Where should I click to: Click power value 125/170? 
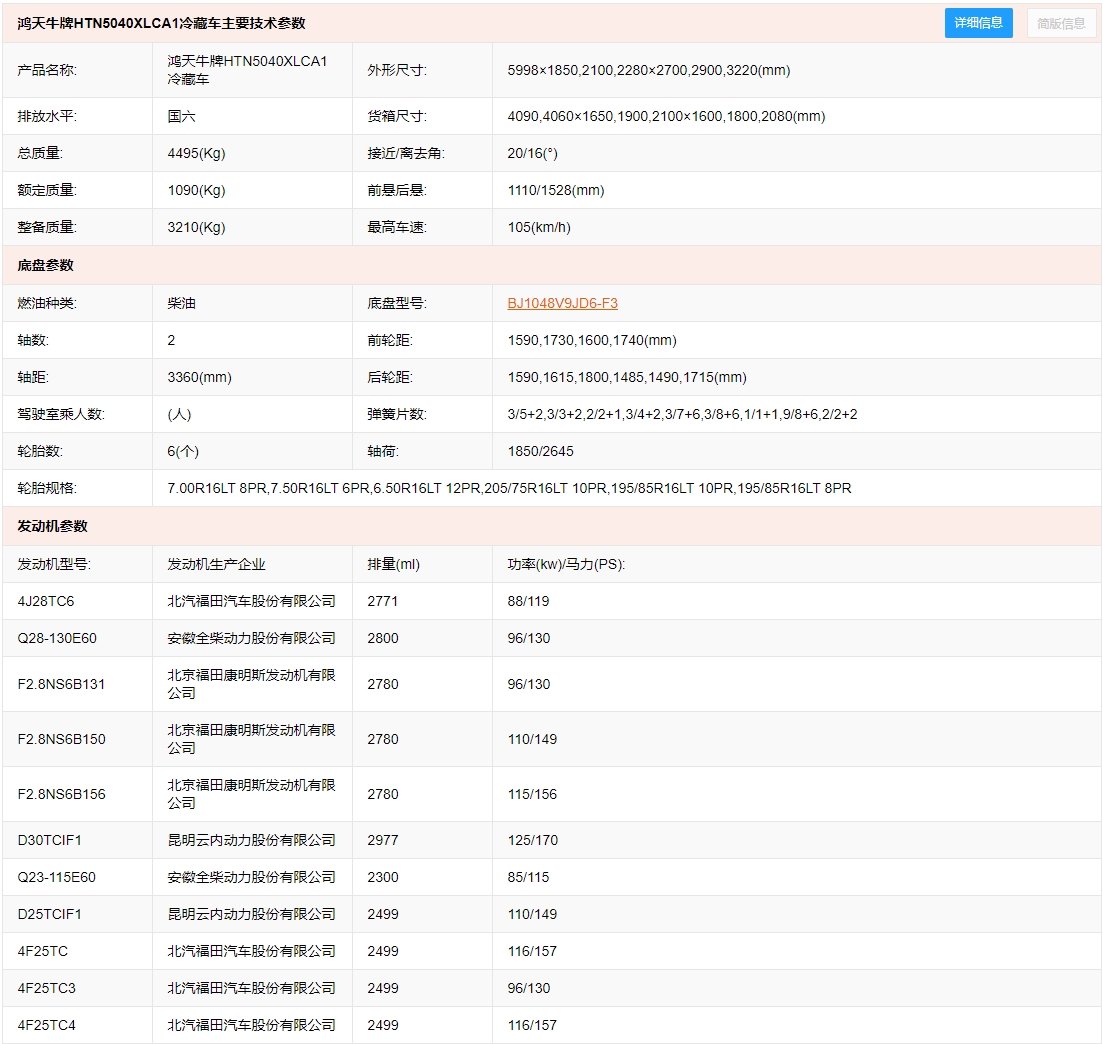coord(533,840)
